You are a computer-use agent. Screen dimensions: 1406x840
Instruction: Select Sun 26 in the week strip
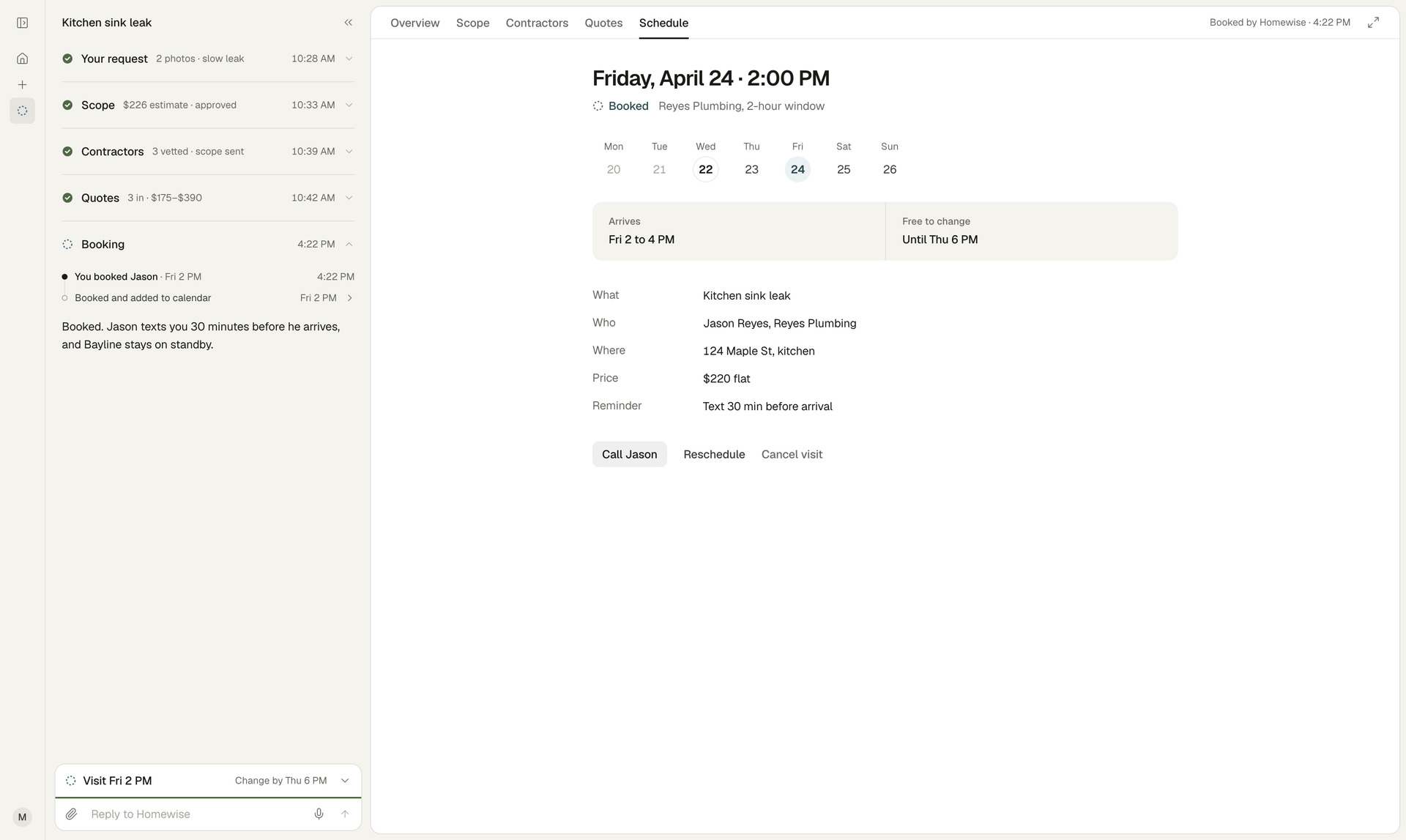click(x=890, y=169)
